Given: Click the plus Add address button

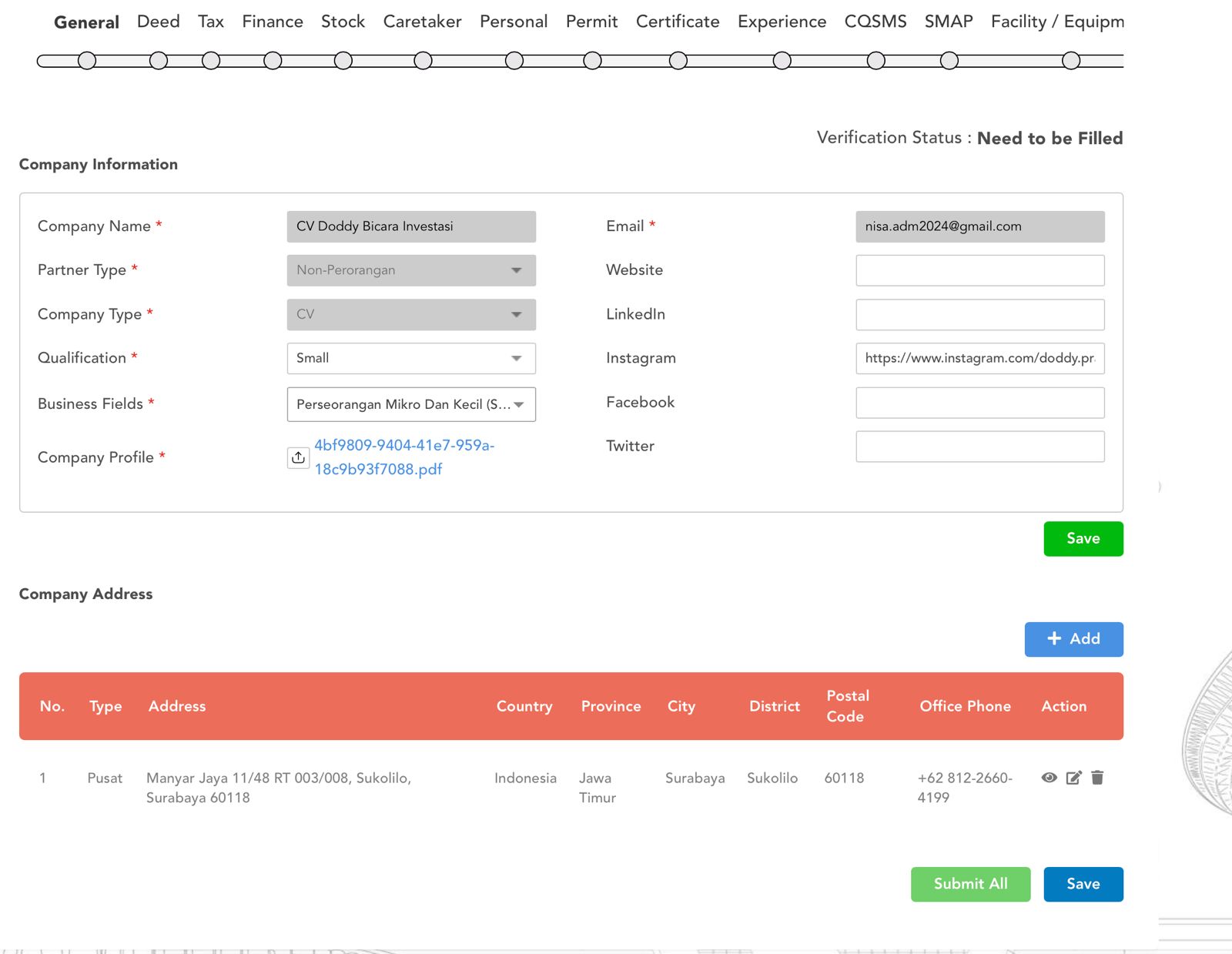Looking at the screenshot, I should pos(1073,639).
